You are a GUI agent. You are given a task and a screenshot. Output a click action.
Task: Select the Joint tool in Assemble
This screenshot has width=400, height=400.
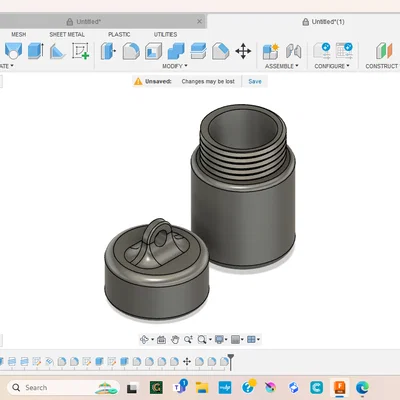293,51
